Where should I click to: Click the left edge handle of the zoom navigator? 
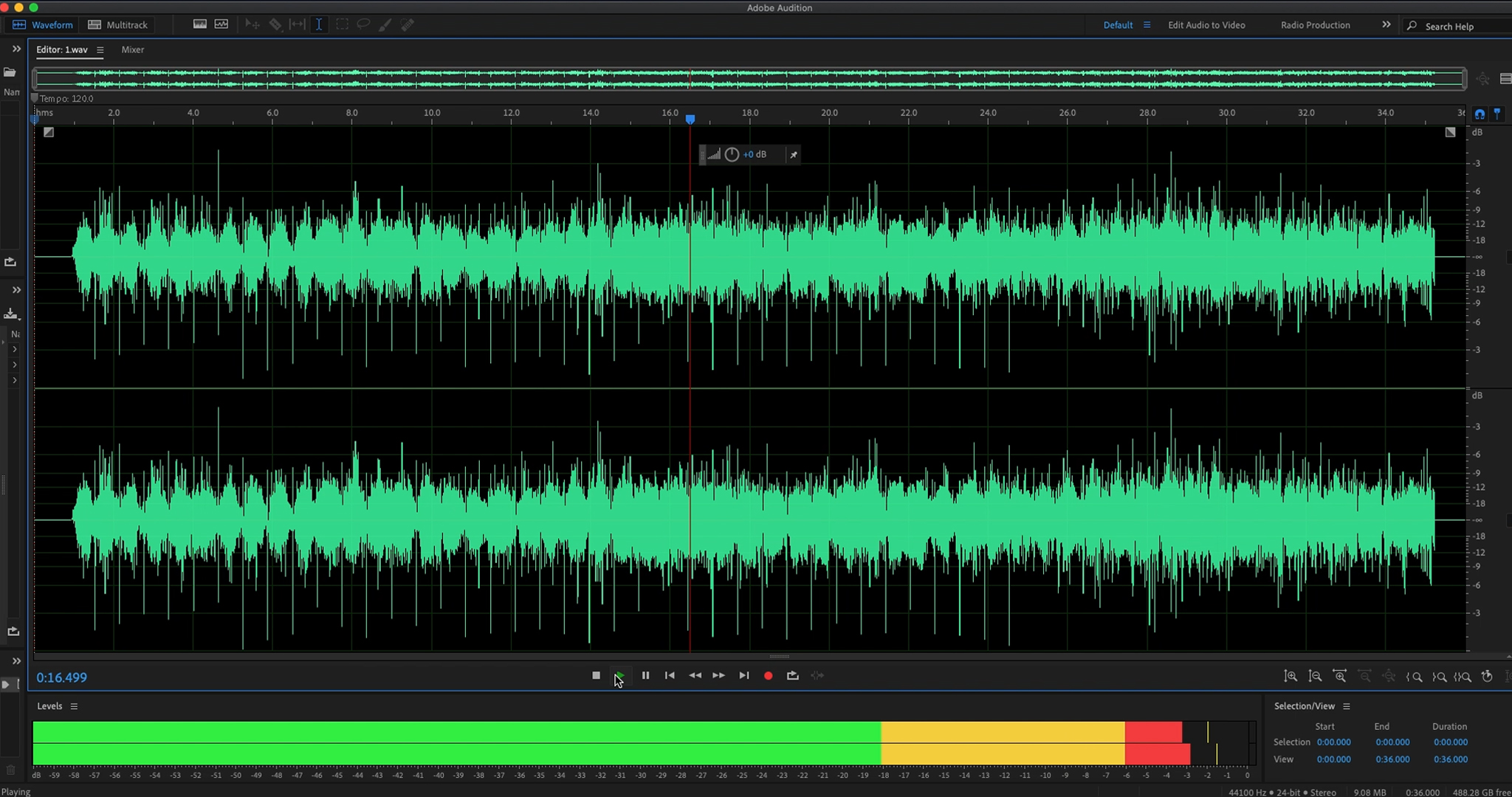coord(35,79)
